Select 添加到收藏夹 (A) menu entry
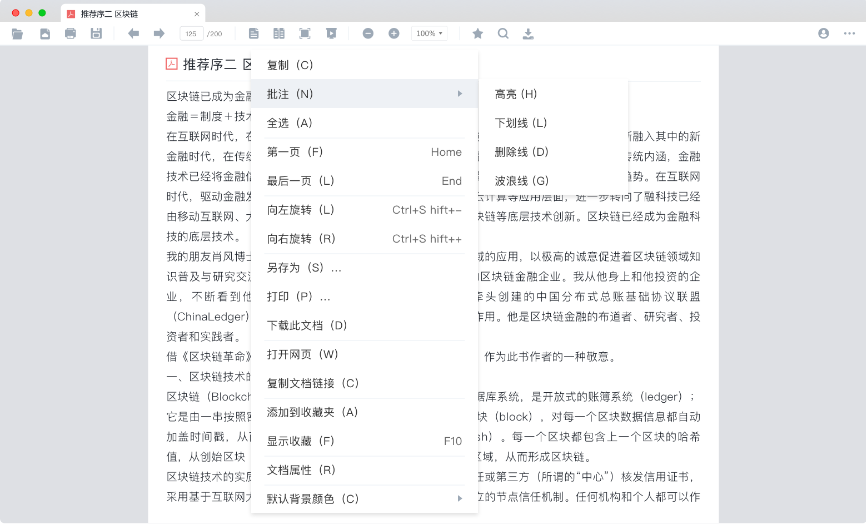 pyautogui.click(x=364, y=412)
